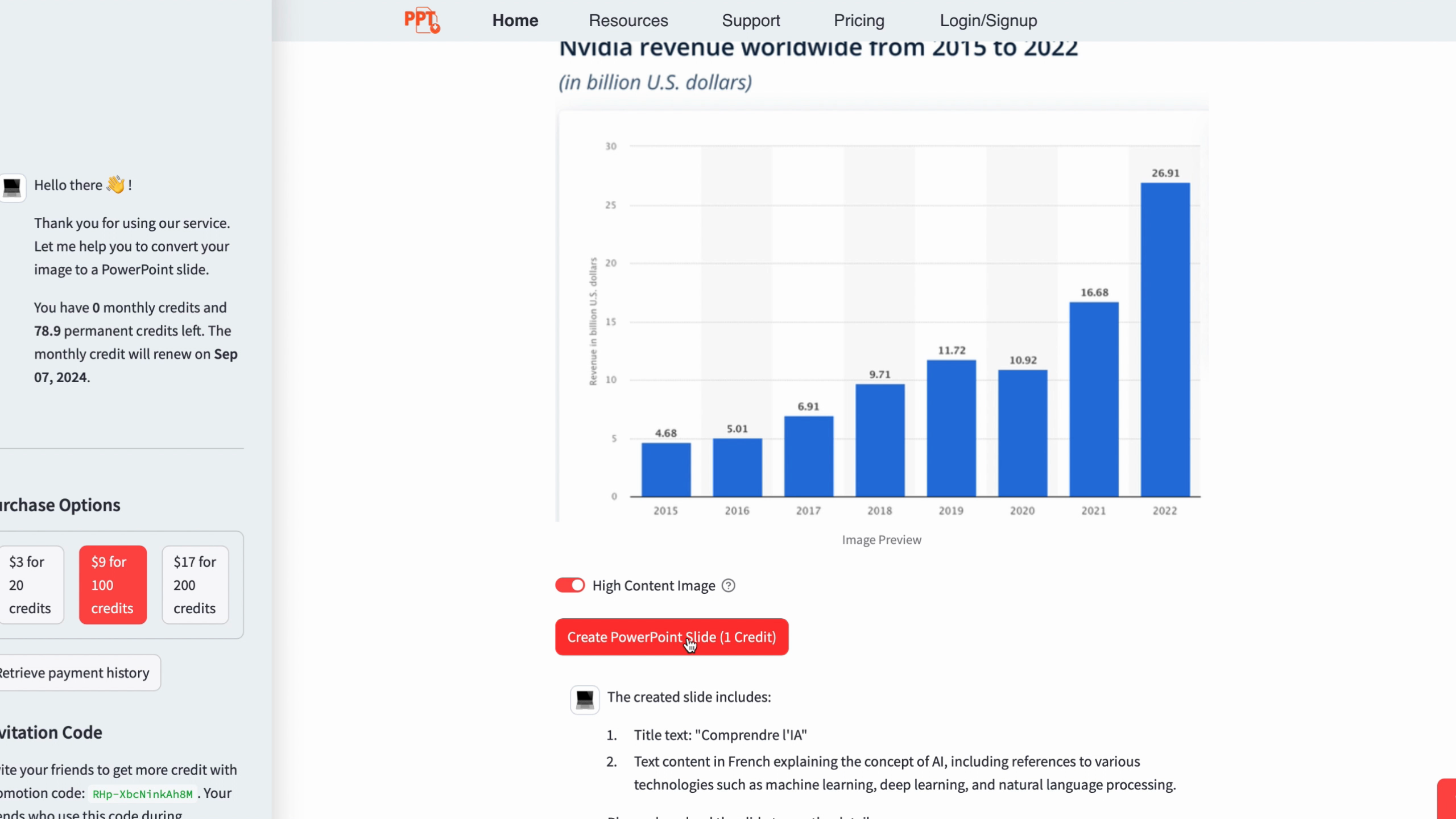Click the PPT logo icon
1456x819 pixels.
tap(421, 20)
